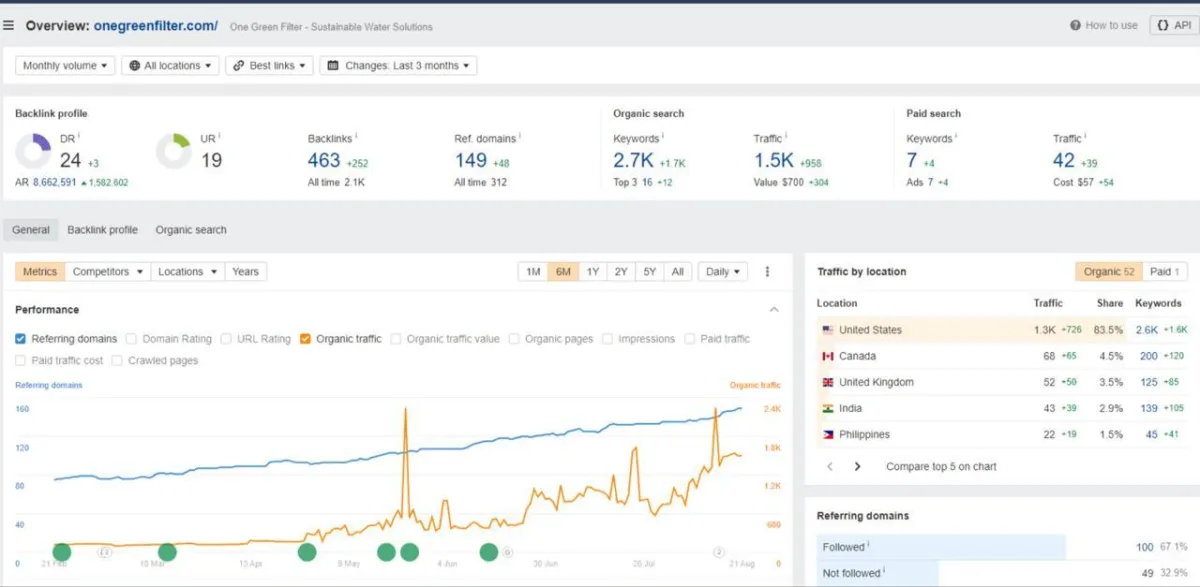1200x587 pixels.
Task: Switch to the Backlink profile tab
Action: tap(103, 230)
